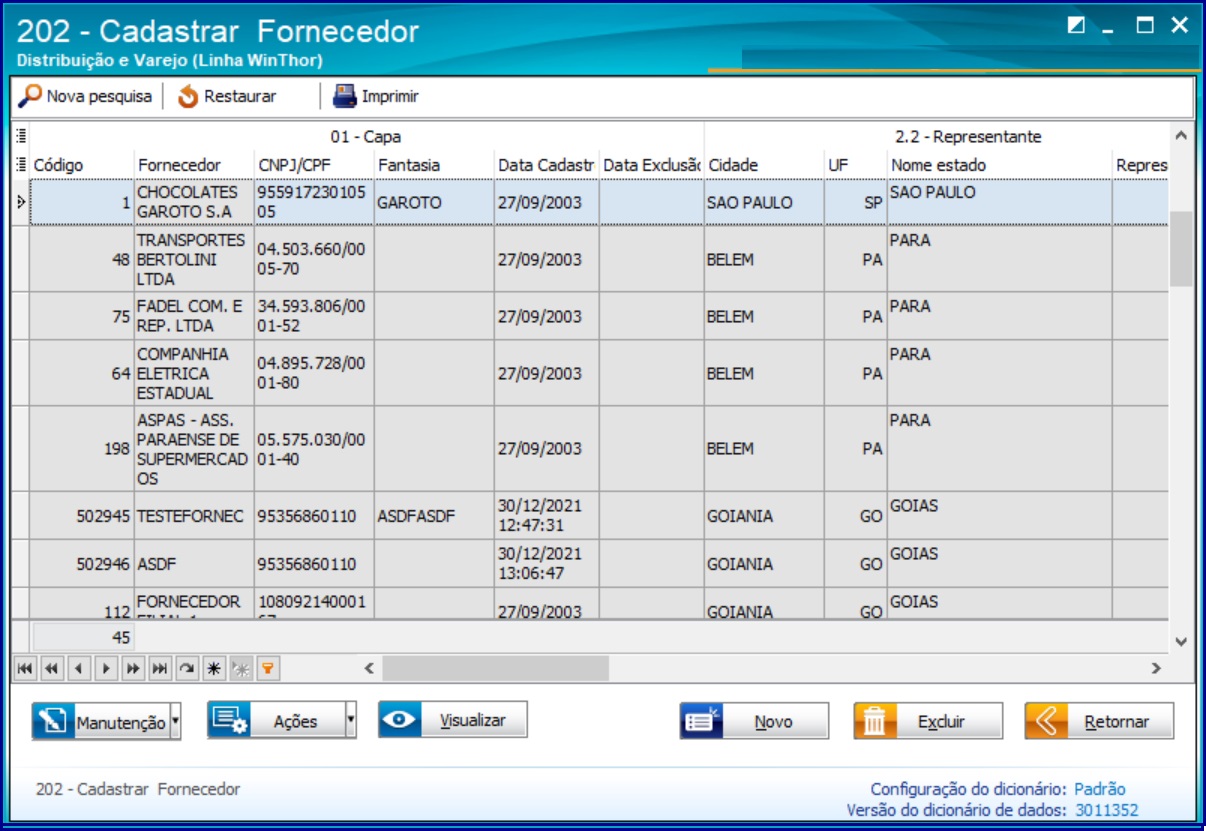Click the code 198 cell

click(x=83, y=449)
